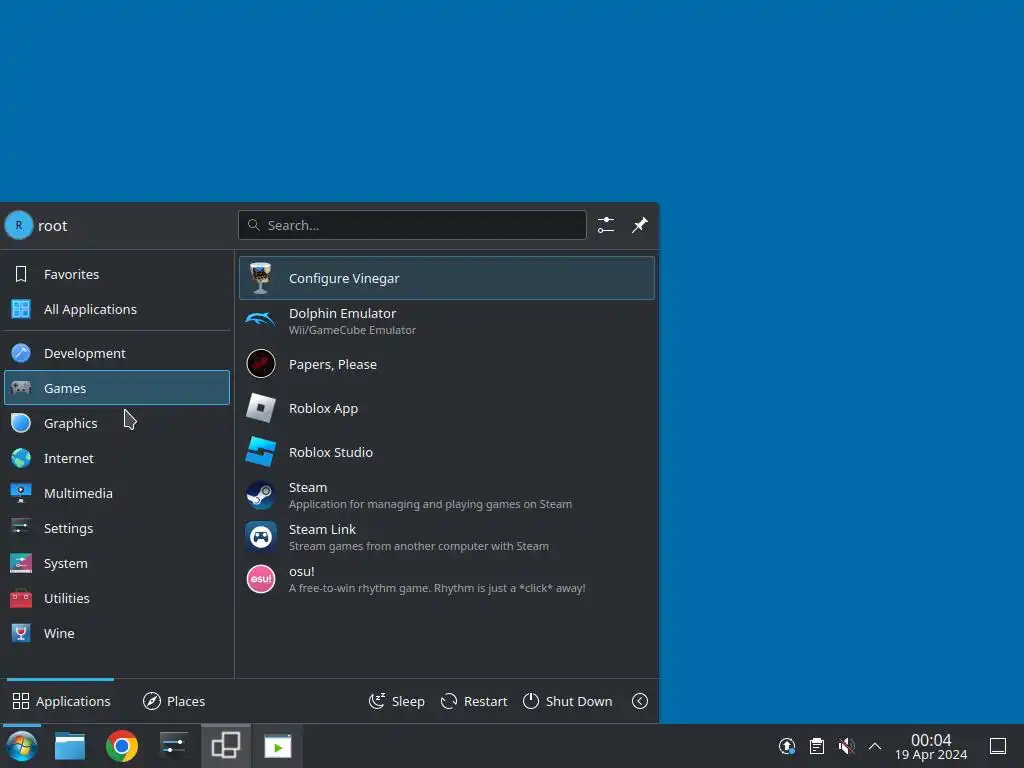Viewport: 1024px width, 768px height.
Task: Open the file manager from taskbar
Action: tap(70, 746)
